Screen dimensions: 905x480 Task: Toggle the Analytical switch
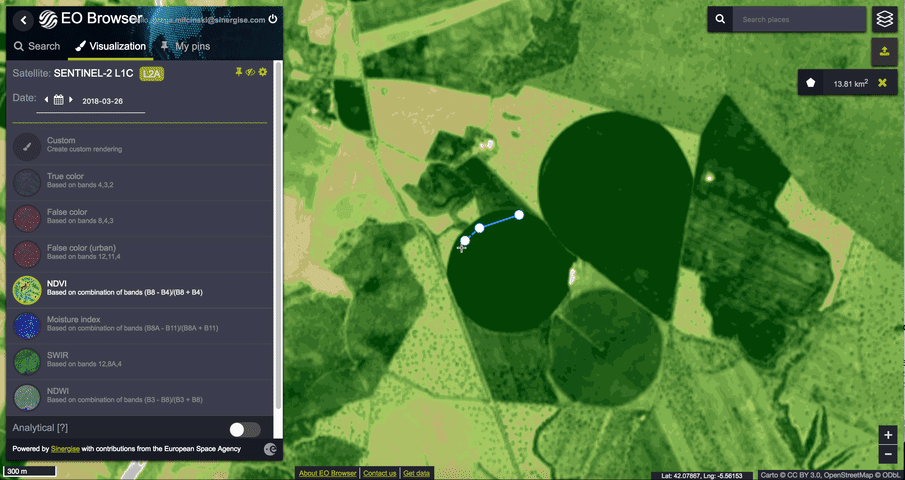point(245,429)
